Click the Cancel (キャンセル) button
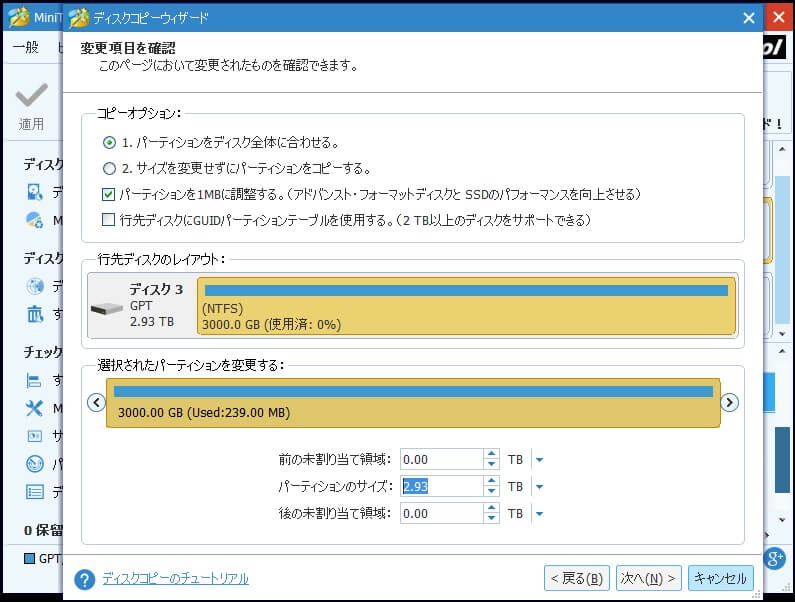Screen dimensions: 795x602 click(x=720, y=578)
